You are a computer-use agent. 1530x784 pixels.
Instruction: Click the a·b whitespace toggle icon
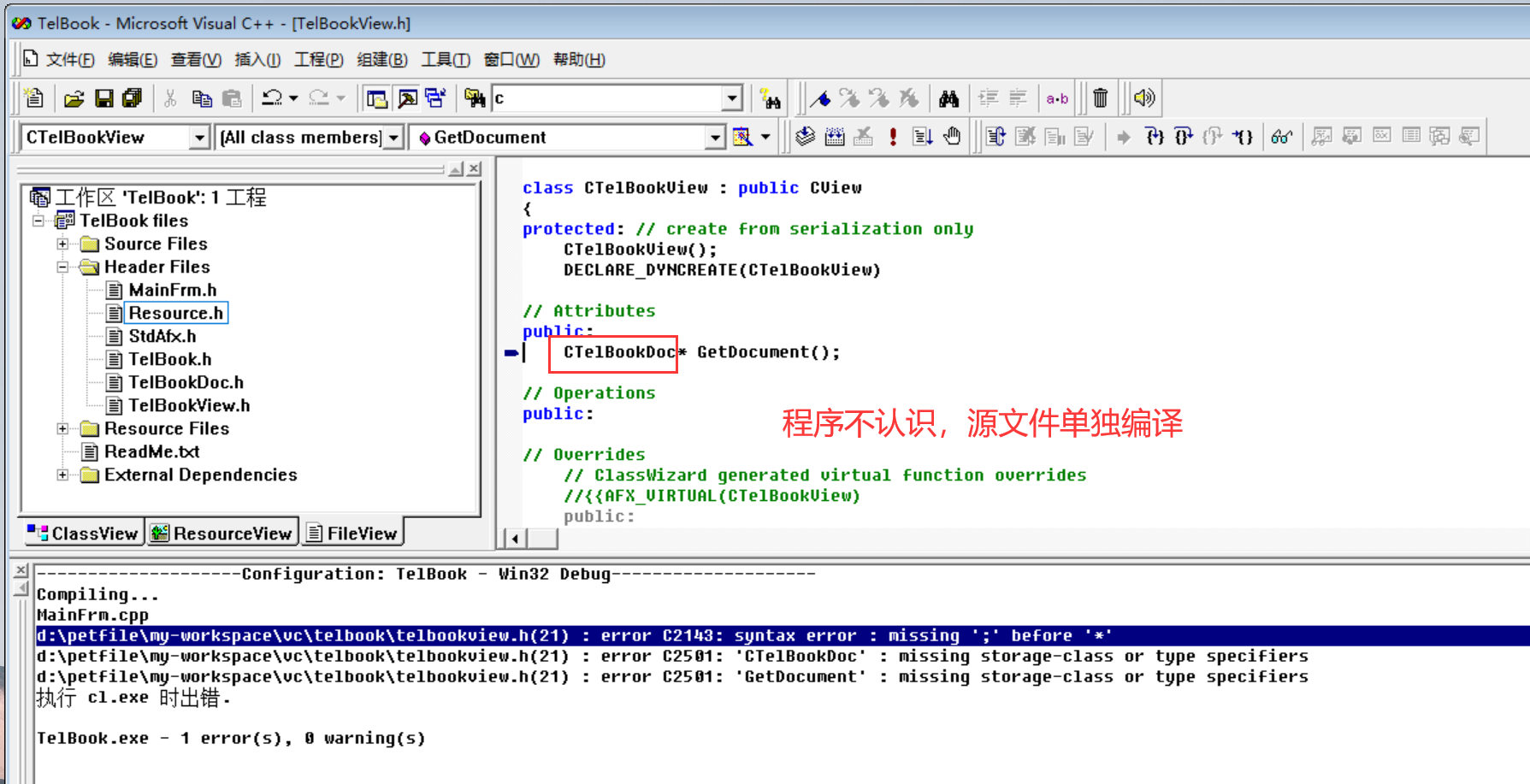[1057, 98]
